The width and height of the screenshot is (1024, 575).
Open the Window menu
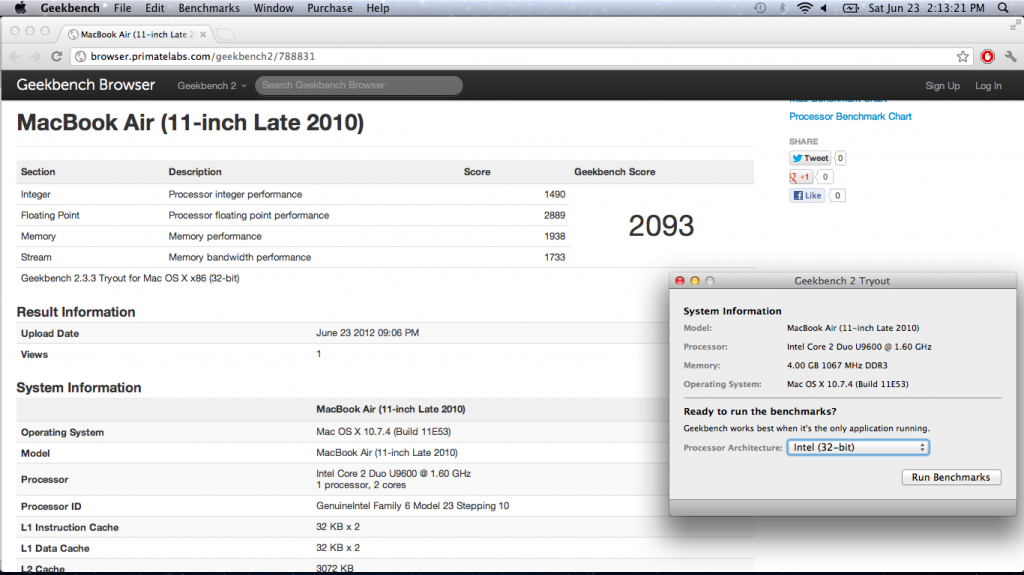[273, 8]
